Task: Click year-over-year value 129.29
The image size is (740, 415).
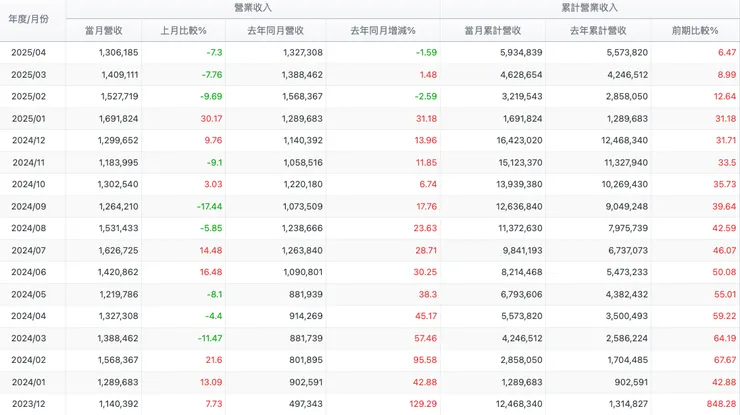Action: tap(423, 404)
